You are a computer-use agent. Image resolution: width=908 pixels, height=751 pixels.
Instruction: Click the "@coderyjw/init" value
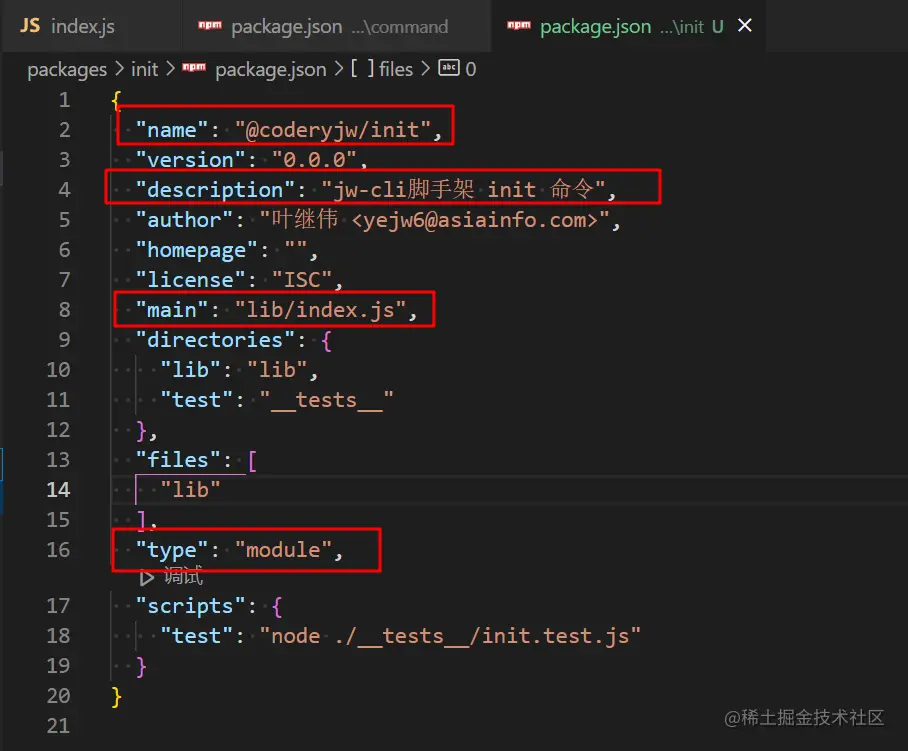(x=333, y=130)
